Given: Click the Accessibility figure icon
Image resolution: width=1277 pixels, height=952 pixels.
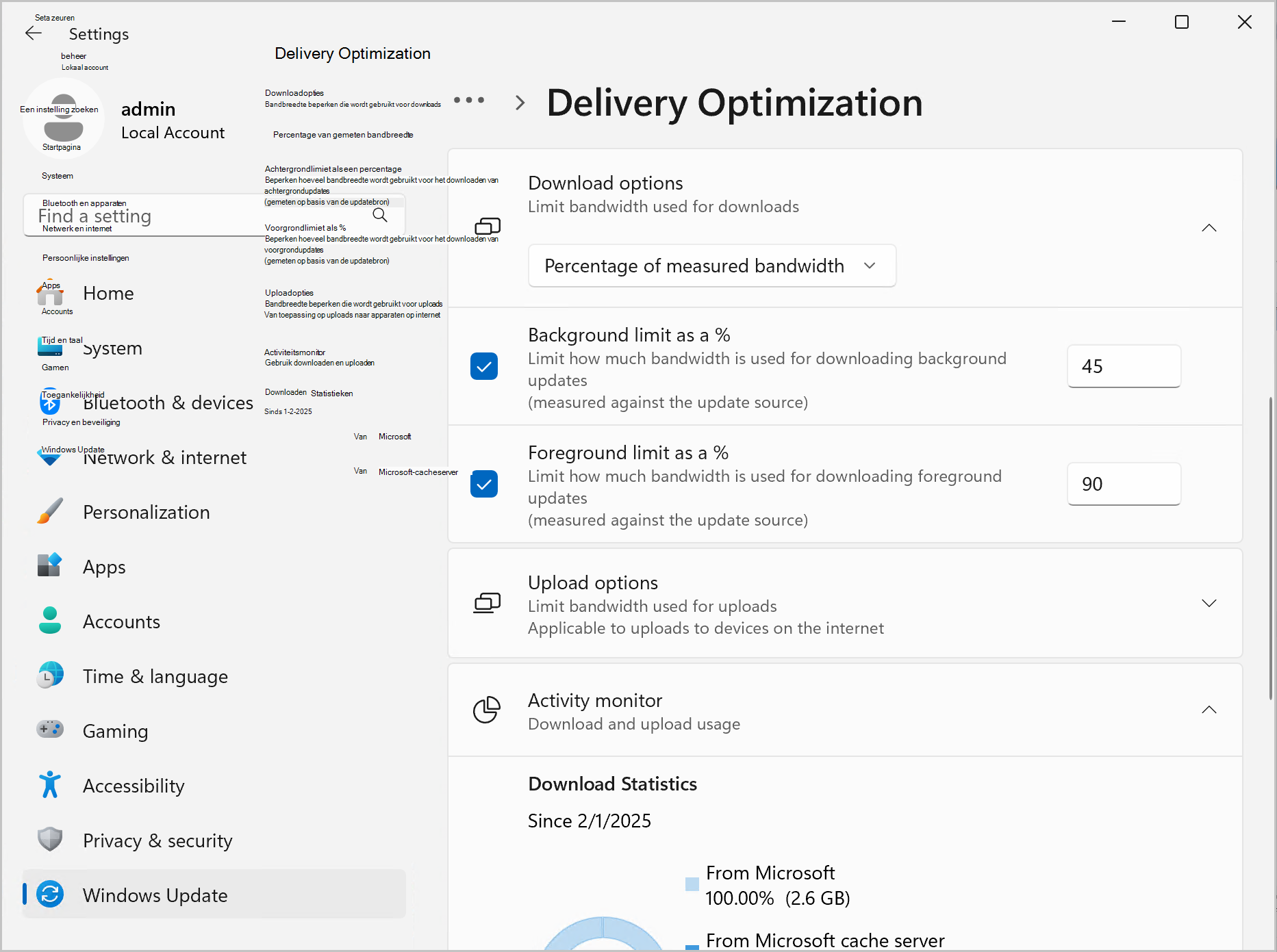Looking at the screenshot, I should coord(50,785).
